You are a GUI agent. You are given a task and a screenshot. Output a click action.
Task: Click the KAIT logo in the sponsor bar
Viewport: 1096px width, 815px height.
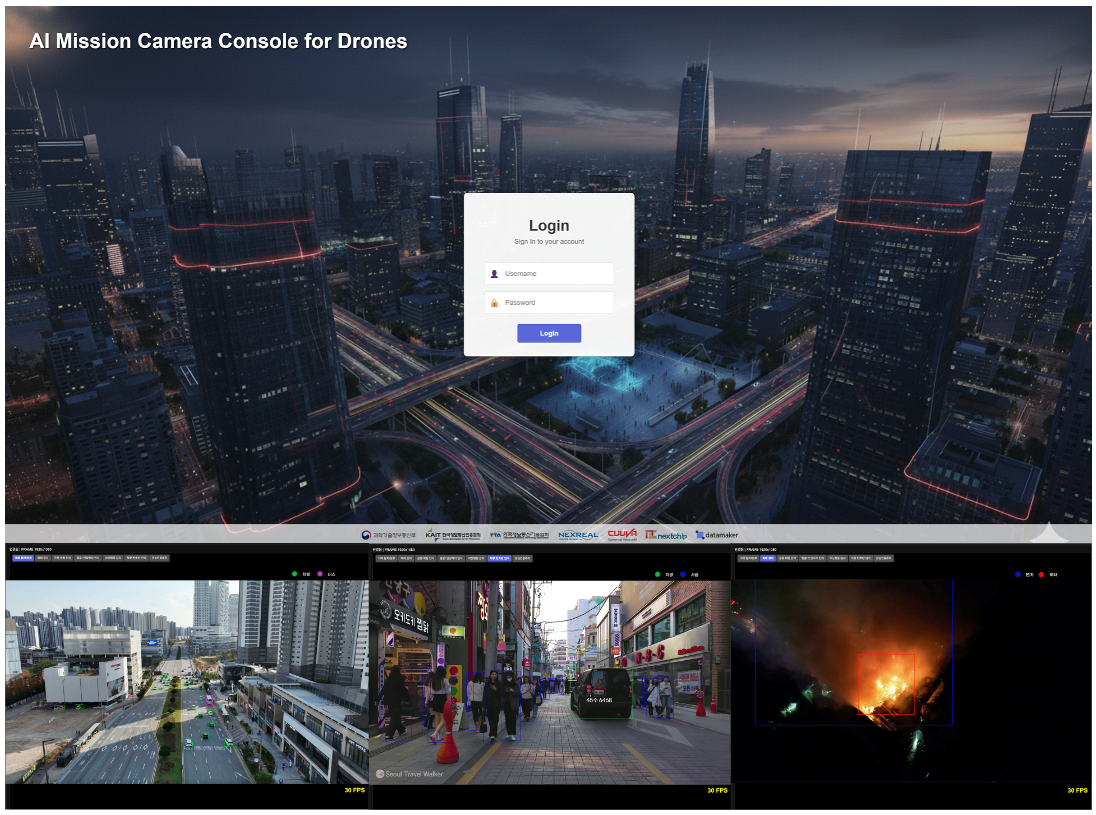[x=453, y=535]
